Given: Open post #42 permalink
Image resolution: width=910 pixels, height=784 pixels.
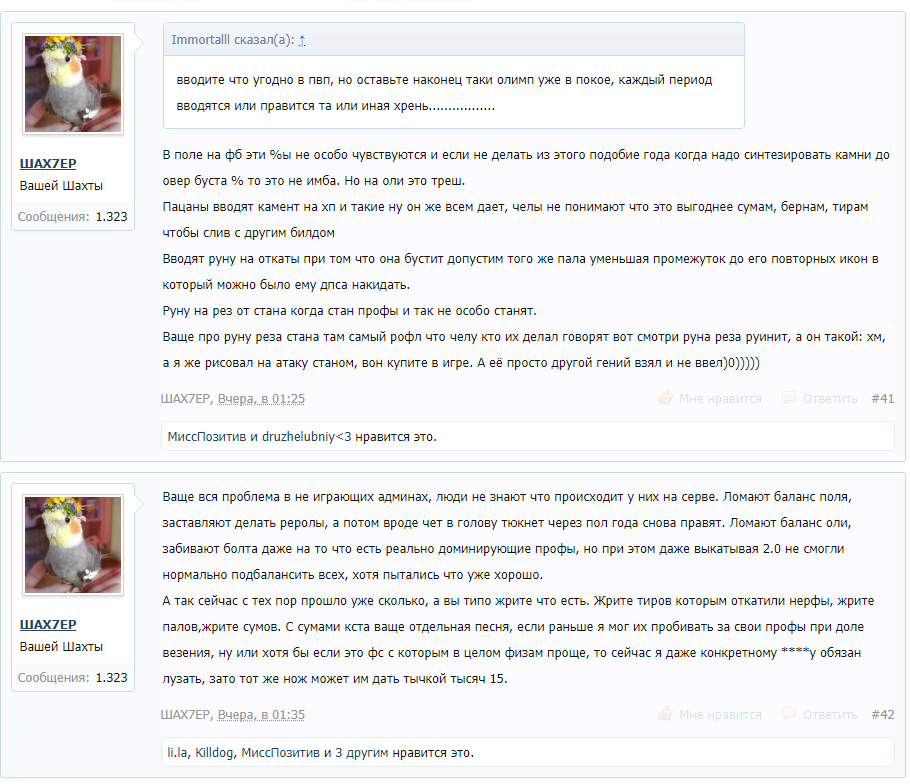Looking at the screenshot, I should tap(883, 714).
